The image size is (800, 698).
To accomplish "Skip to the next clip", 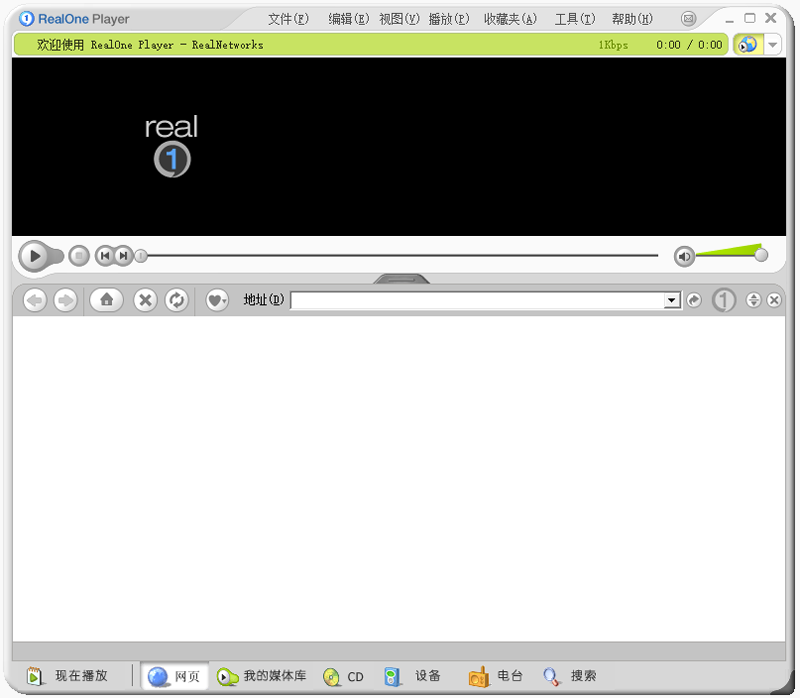I will pyautogui.click(x=123, y=256).
